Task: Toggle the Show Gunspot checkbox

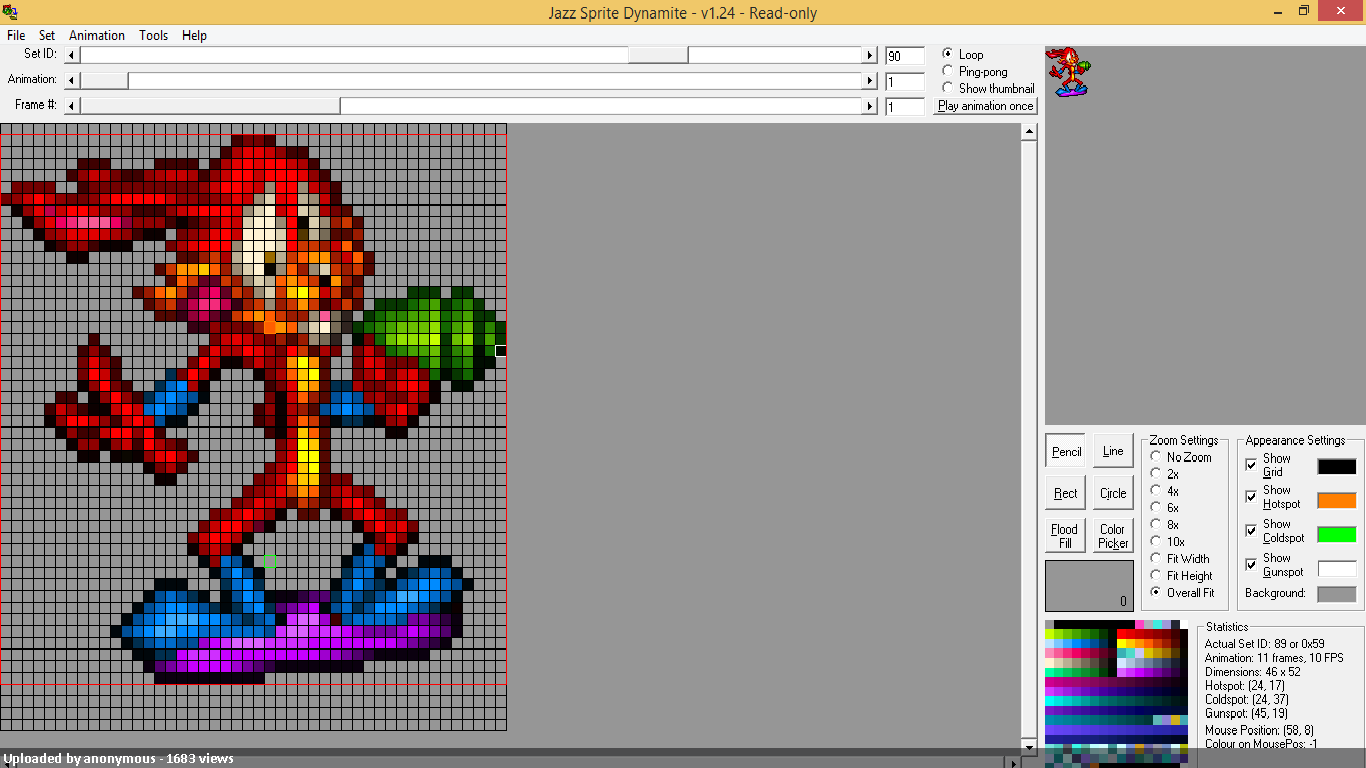Action: 1251,565
